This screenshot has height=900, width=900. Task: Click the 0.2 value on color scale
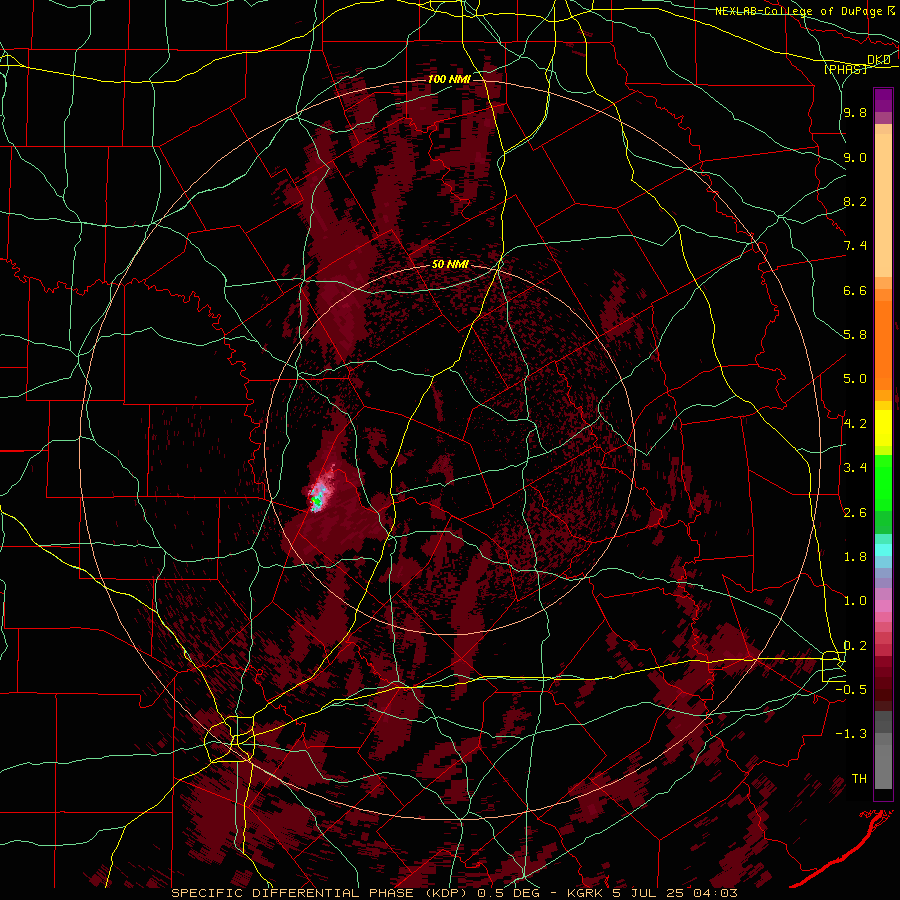click(855, 646)
